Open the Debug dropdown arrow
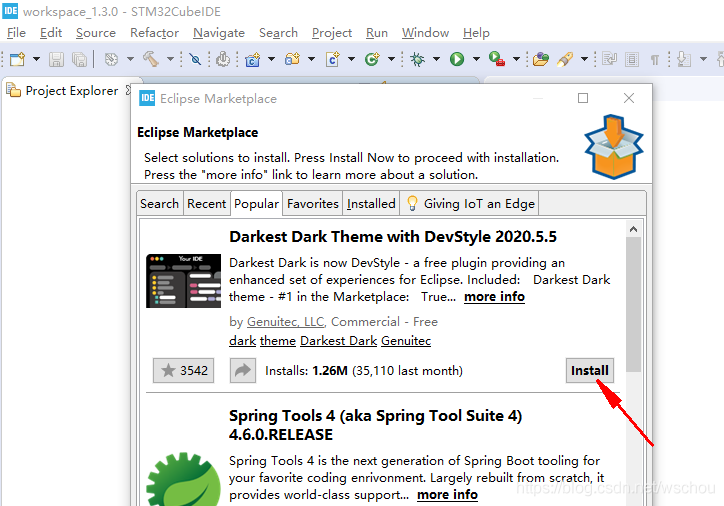The height and width of the screenshot is (506, 724). coord(436,59)
